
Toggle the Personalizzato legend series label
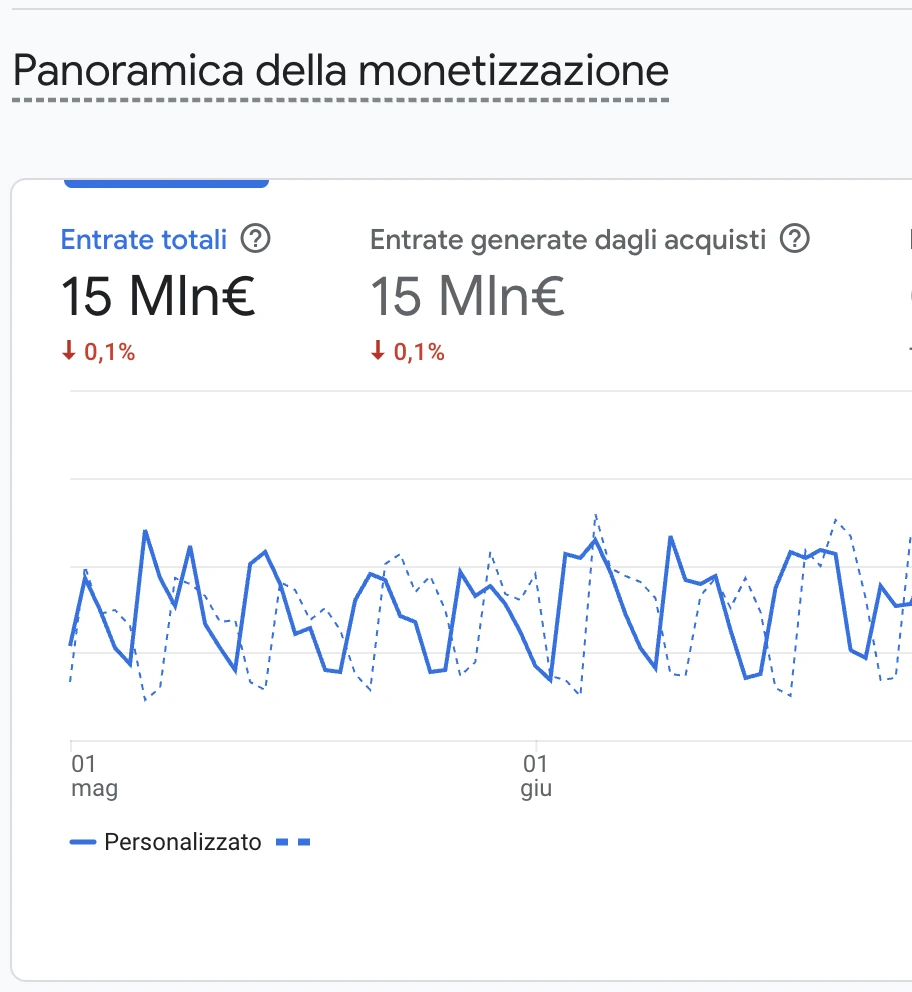coord(182,843)
